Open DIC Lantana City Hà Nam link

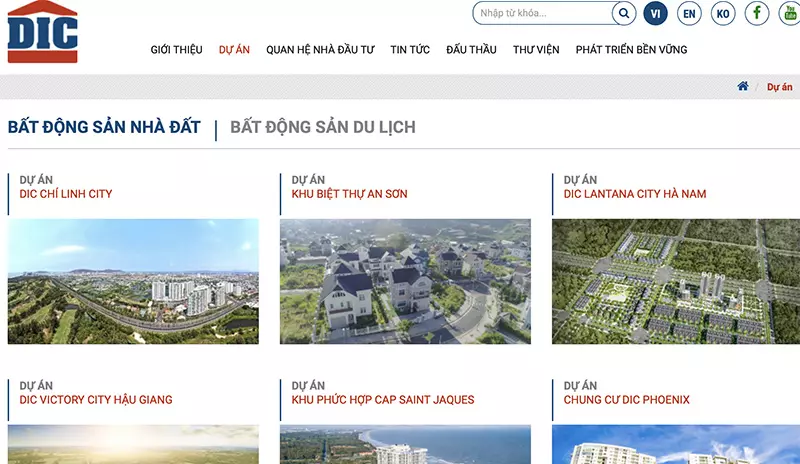(635, 194)
